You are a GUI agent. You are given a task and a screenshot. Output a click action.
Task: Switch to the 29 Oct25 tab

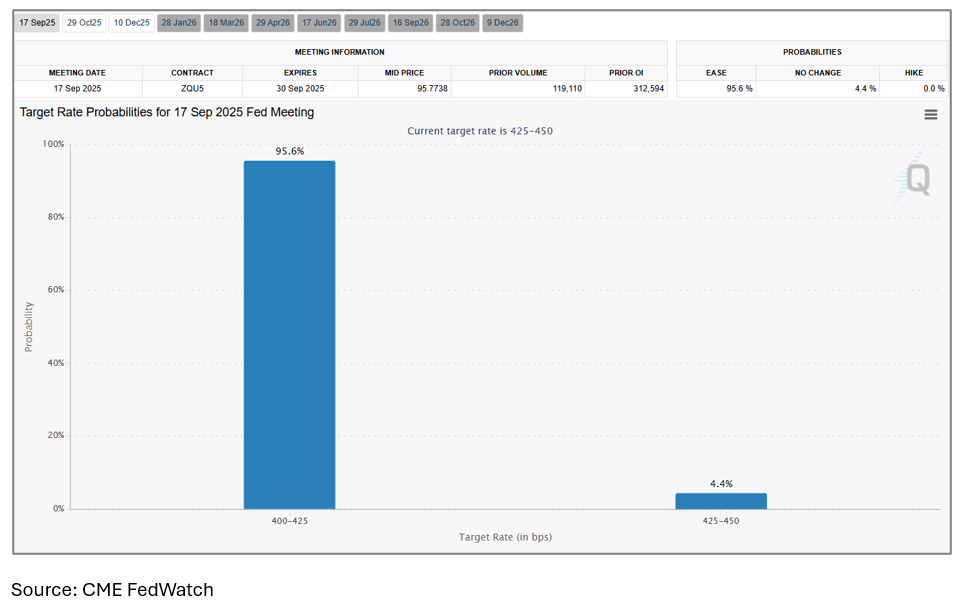(x=84, y=22)
